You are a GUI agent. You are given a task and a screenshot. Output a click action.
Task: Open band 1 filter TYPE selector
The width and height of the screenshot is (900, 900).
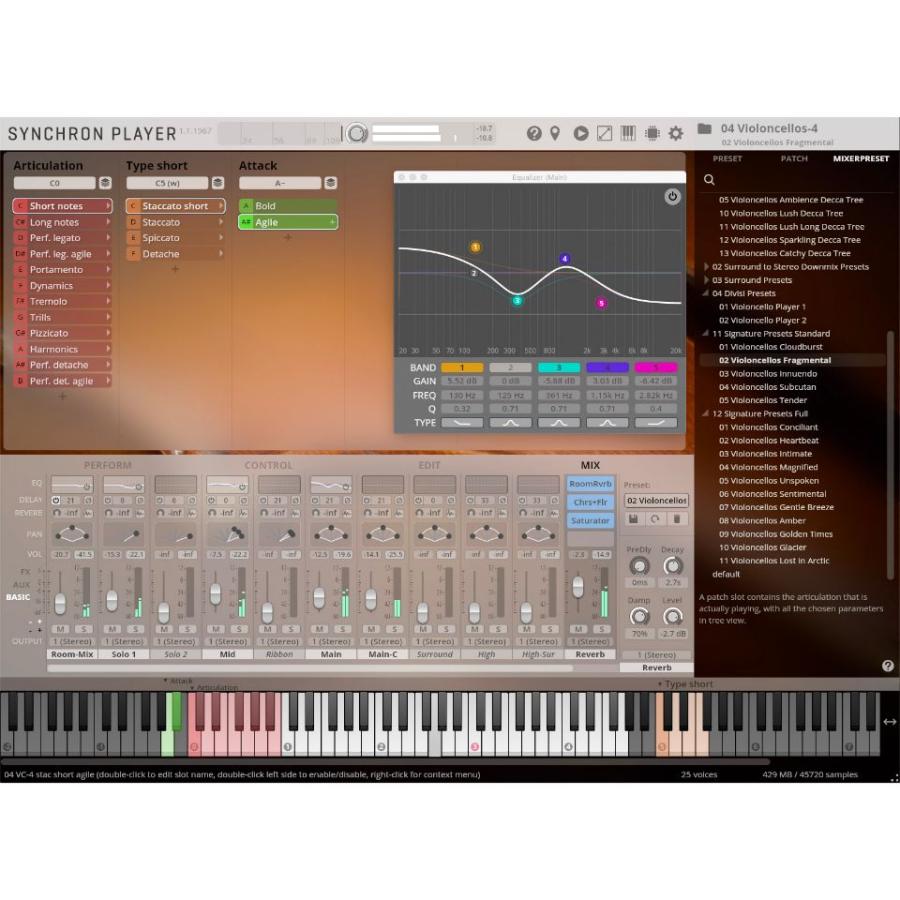[x=461, y=423]
